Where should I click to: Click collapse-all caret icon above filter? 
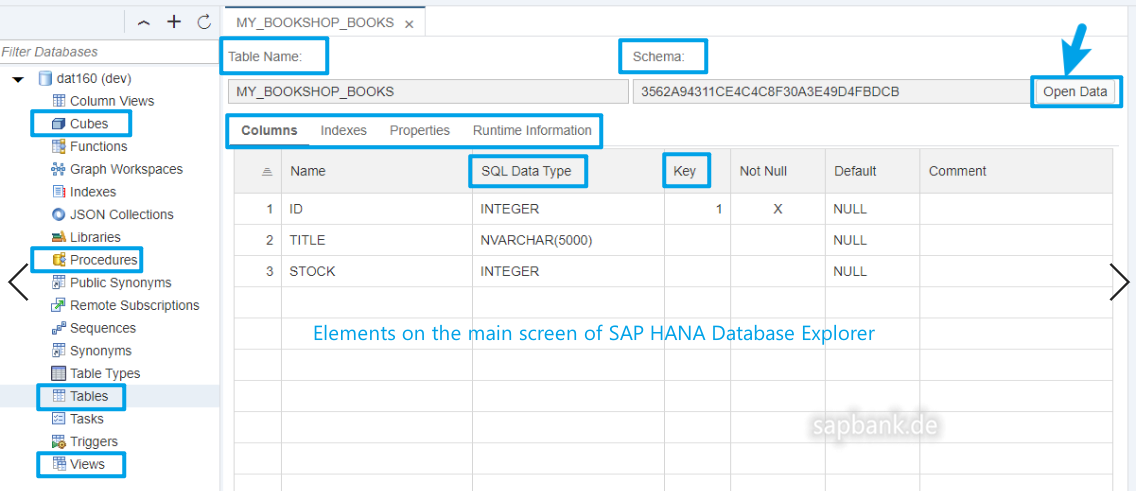point(144,22)
